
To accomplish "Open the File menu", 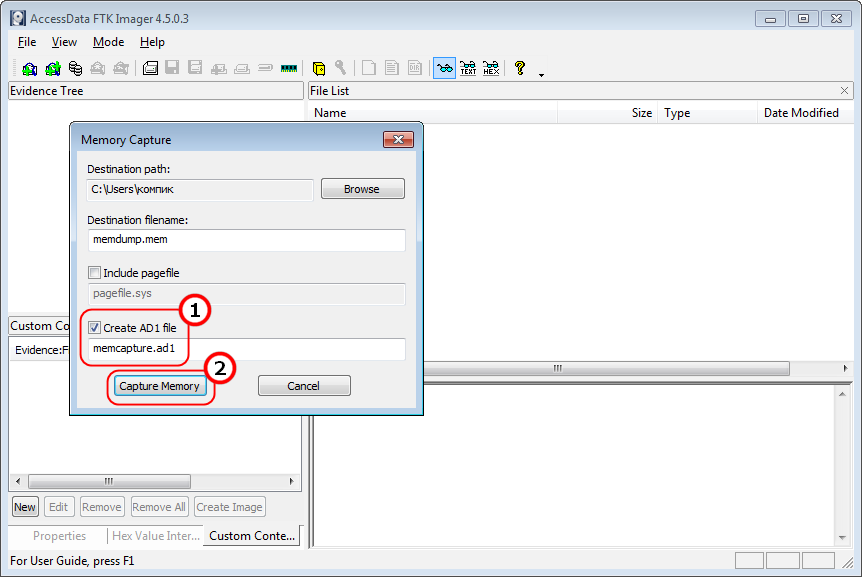I will point(26,42).
